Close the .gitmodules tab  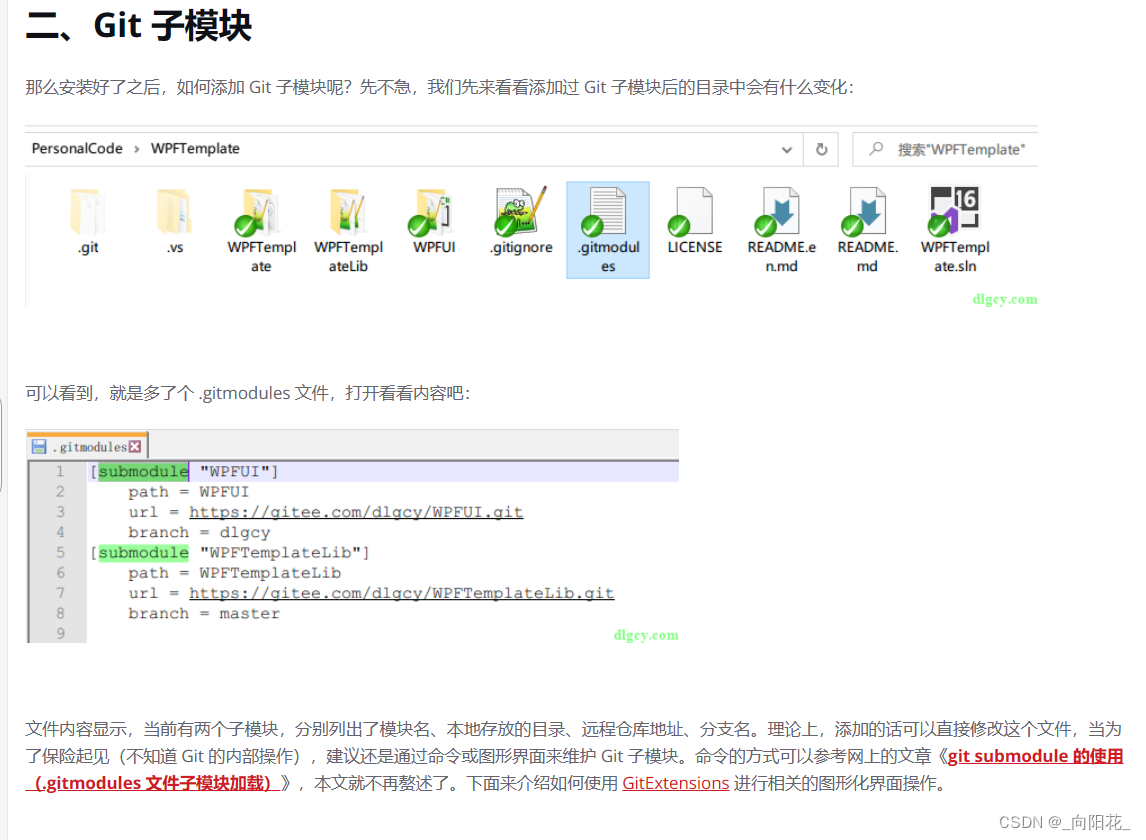137,445
